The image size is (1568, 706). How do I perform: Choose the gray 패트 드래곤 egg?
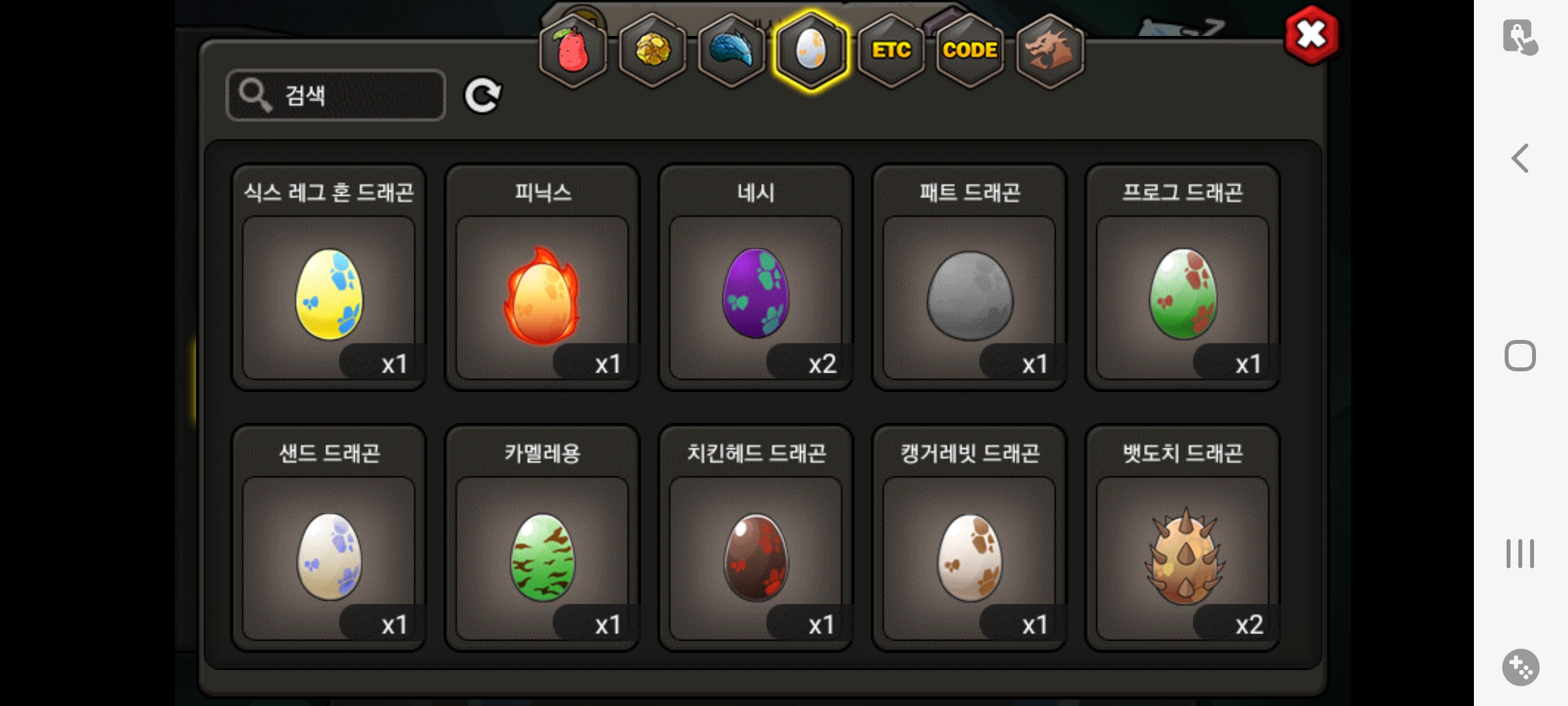pos(970,277)
